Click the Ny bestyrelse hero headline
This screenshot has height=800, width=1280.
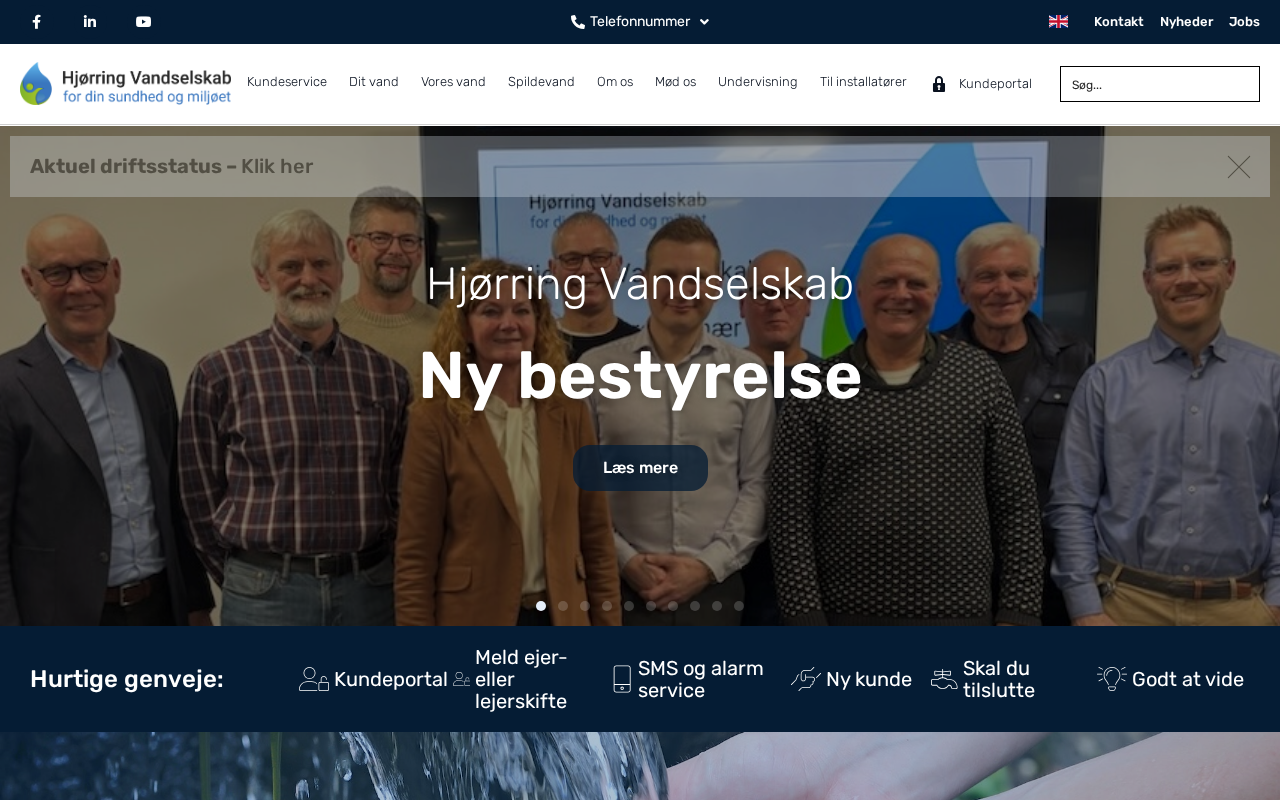[x=640, y=377]
